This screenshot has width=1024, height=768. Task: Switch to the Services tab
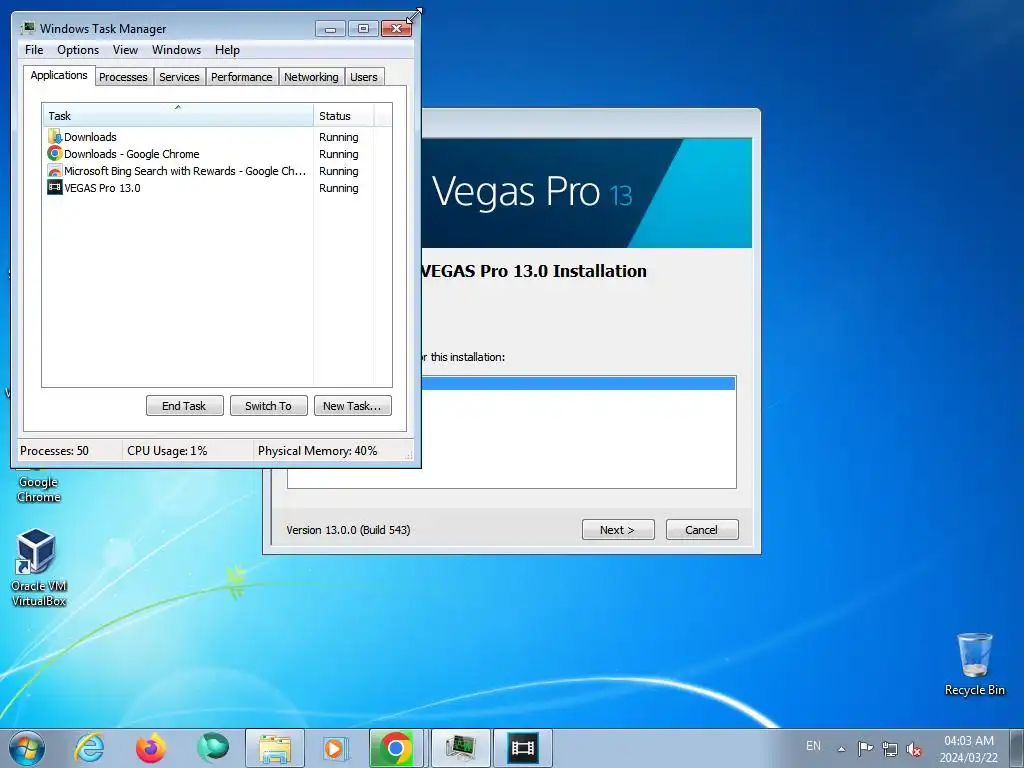[x=179, y=77]
